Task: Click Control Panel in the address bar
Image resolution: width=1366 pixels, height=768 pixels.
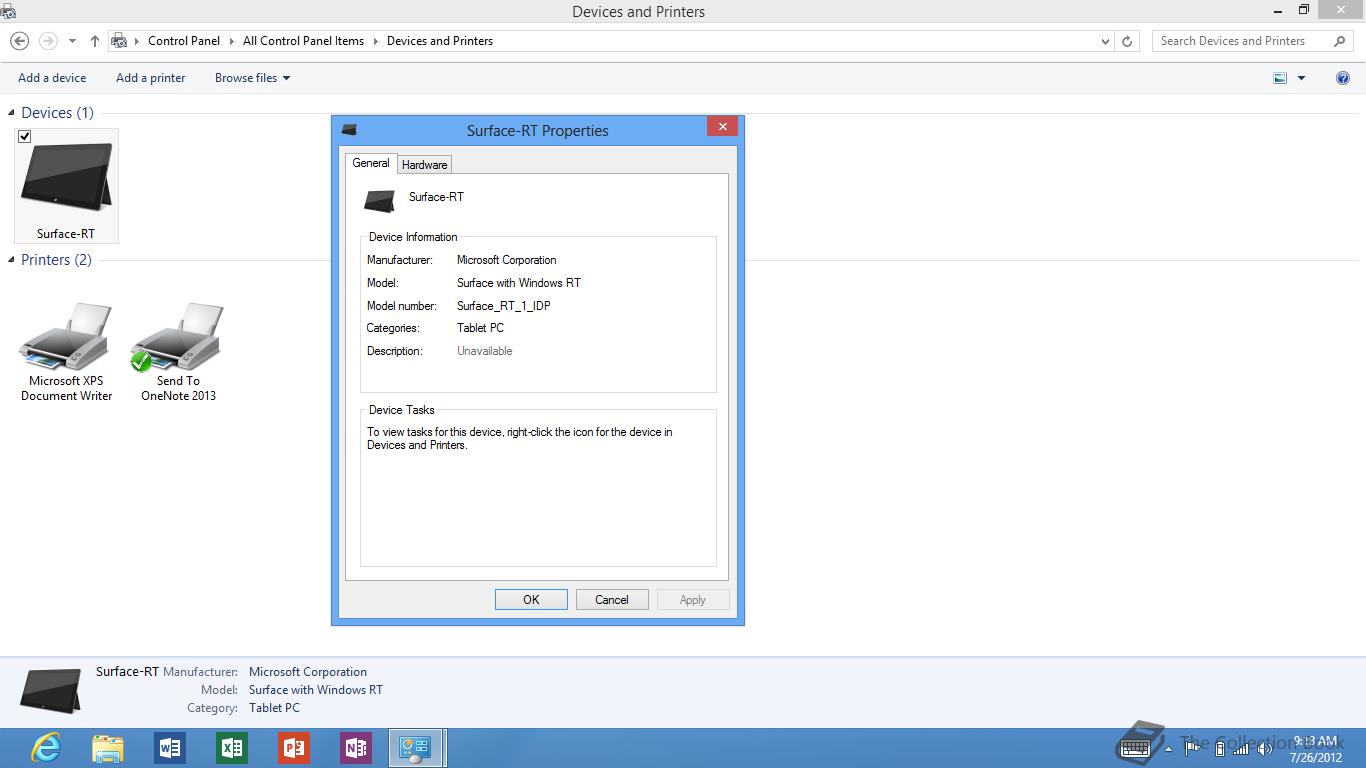Action: pos(184,41)
